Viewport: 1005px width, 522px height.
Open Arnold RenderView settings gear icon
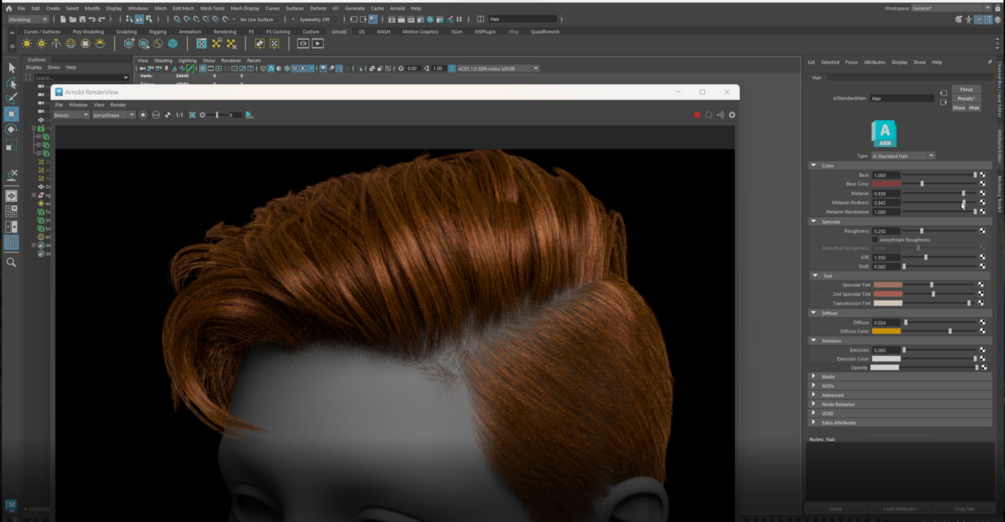tap(732, 115)
